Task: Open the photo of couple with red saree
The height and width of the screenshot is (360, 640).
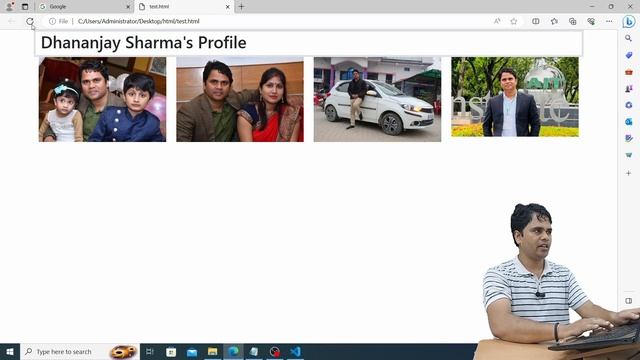Action: pos(240,99)
